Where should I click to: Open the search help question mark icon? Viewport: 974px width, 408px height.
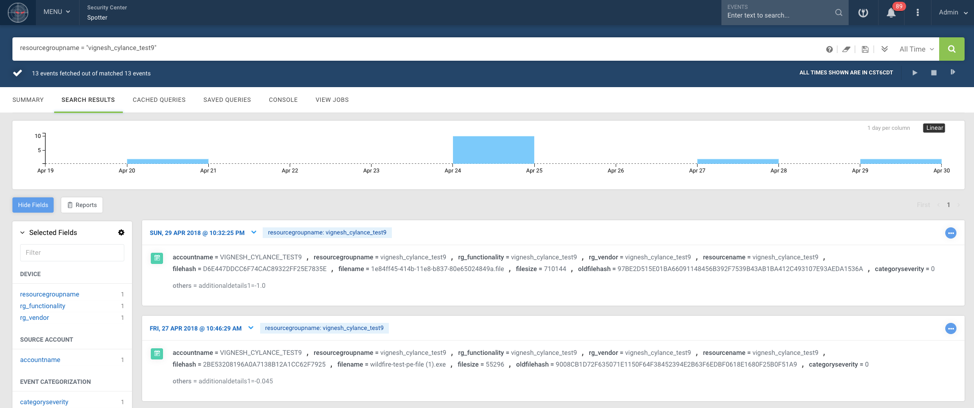pyautogui.click(x=829, y=49)
